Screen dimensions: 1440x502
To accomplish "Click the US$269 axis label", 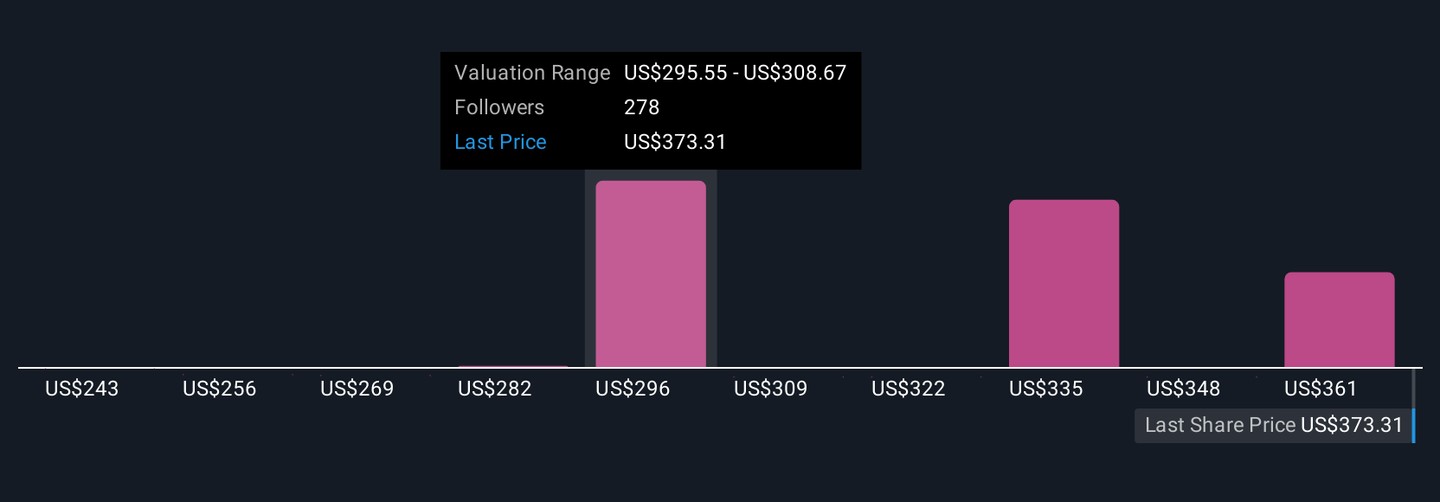I will click(357, 389).
